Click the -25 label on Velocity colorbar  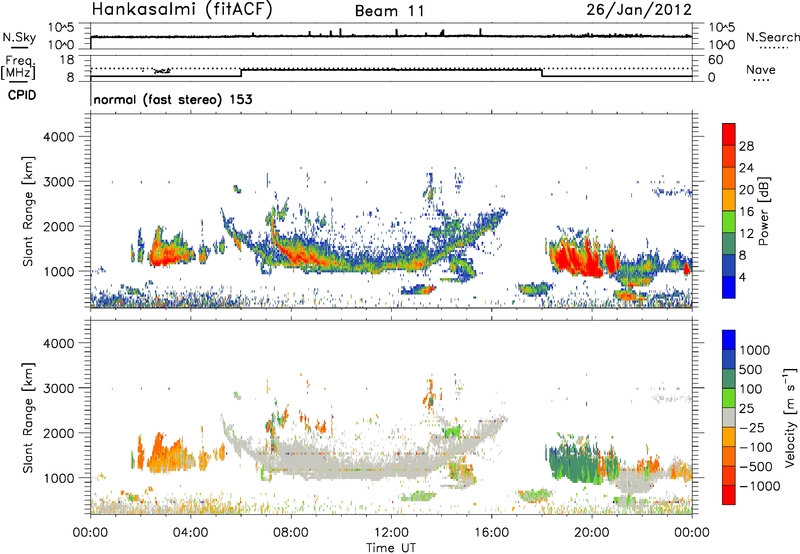click(x=752, y=428)
